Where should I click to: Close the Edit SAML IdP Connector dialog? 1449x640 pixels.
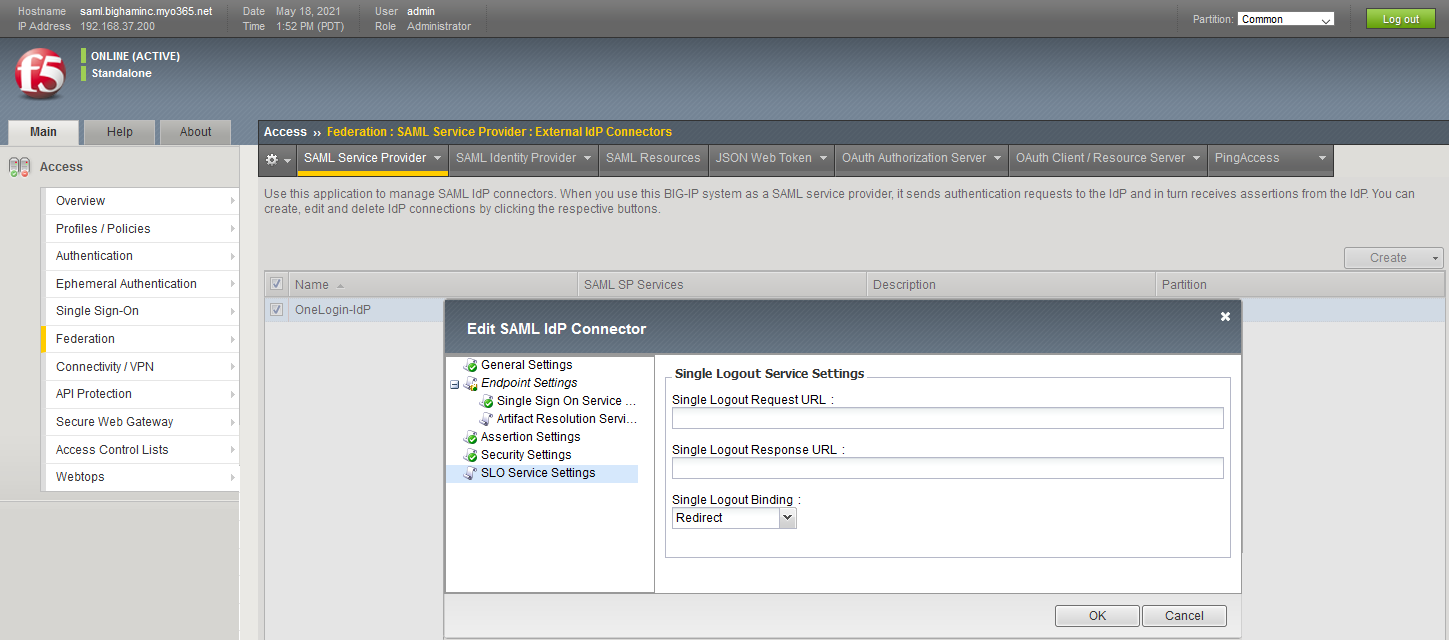click(1225, 317)
